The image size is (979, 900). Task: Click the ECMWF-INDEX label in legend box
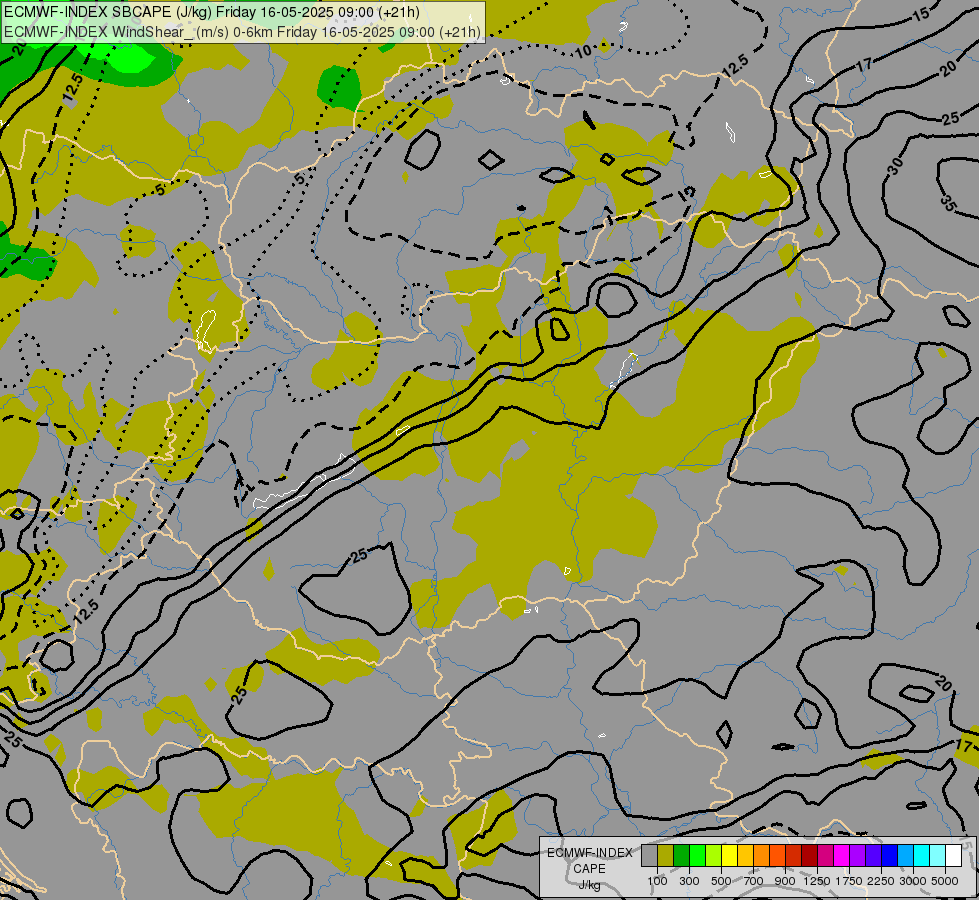(590, 853)
